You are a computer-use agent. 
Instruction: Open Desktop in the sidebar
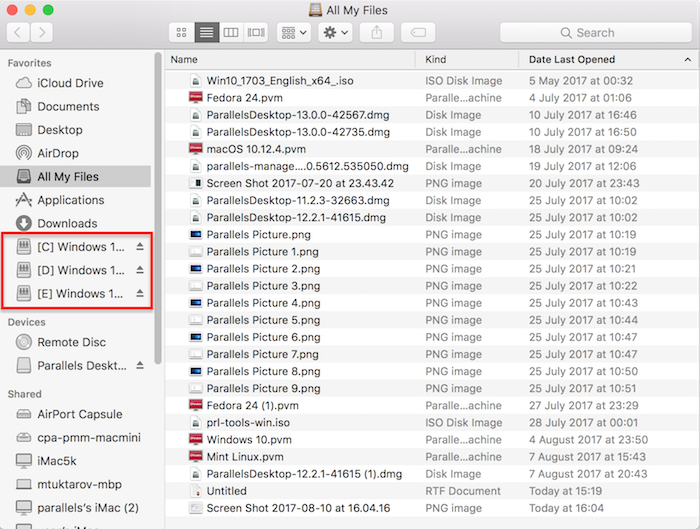coord(76,130)
